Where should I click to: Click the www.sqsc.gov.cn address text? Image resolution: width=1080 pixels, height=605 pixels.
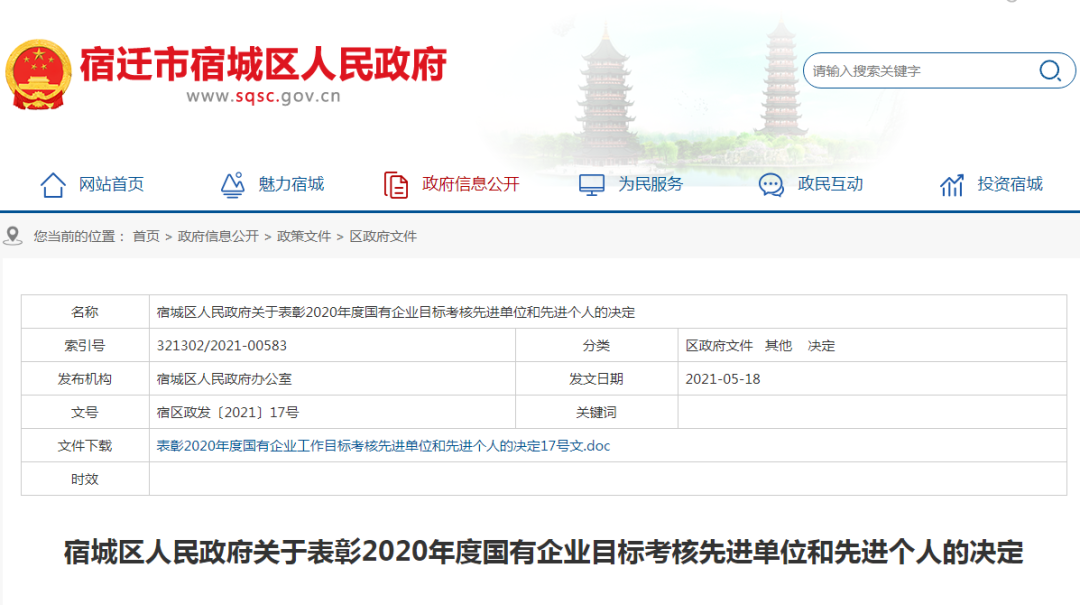click(x=263, y=96)
